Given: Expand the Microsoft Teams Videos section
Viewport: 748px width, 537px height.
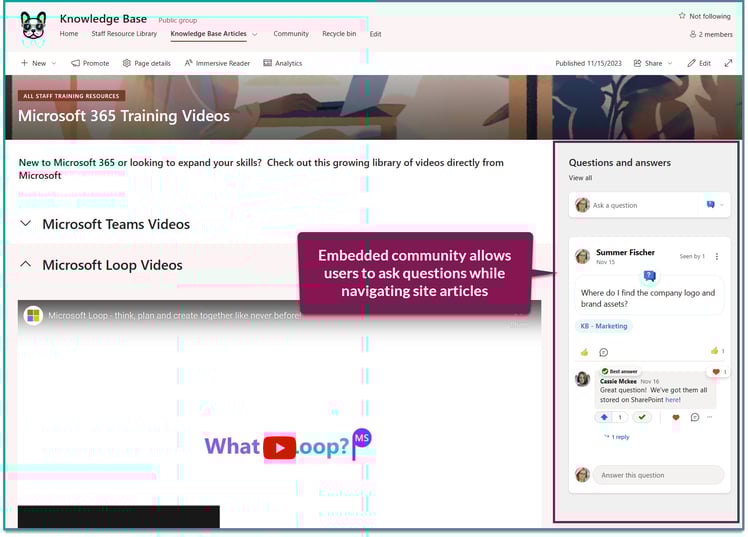Looking at the screenshot, I should click(26, 224).
